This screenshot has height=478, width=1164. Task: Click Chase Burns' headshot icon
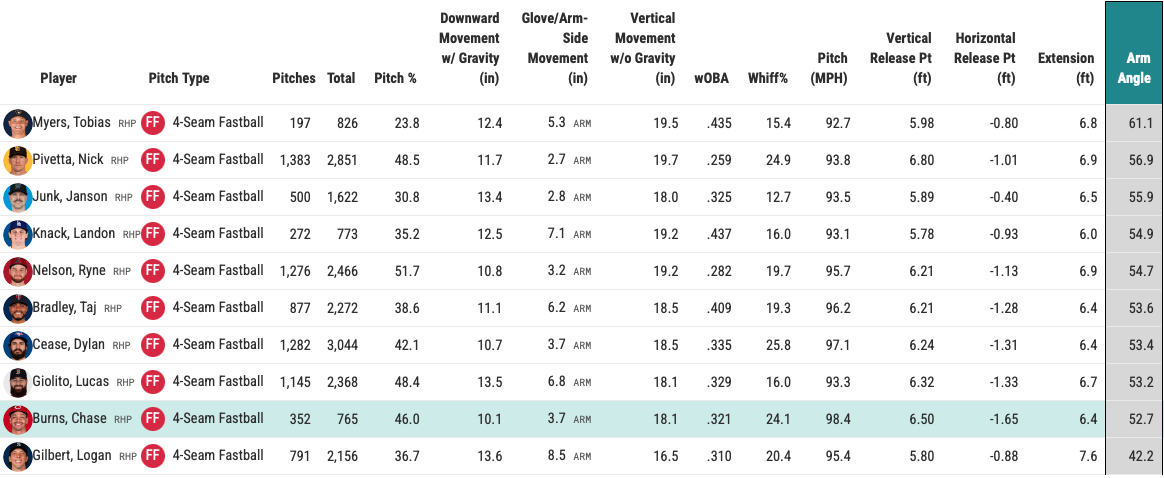click(x=16, y=419)
